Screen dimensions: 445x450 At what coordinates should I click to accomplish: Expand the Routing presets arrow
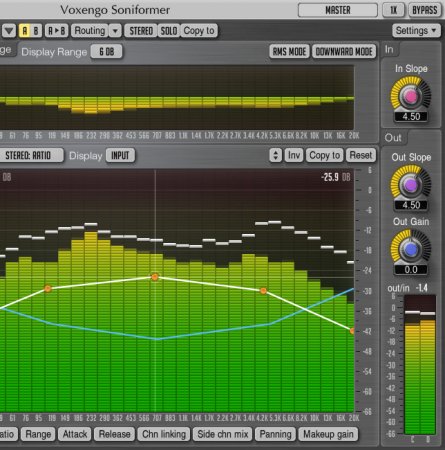coord(115,31)
